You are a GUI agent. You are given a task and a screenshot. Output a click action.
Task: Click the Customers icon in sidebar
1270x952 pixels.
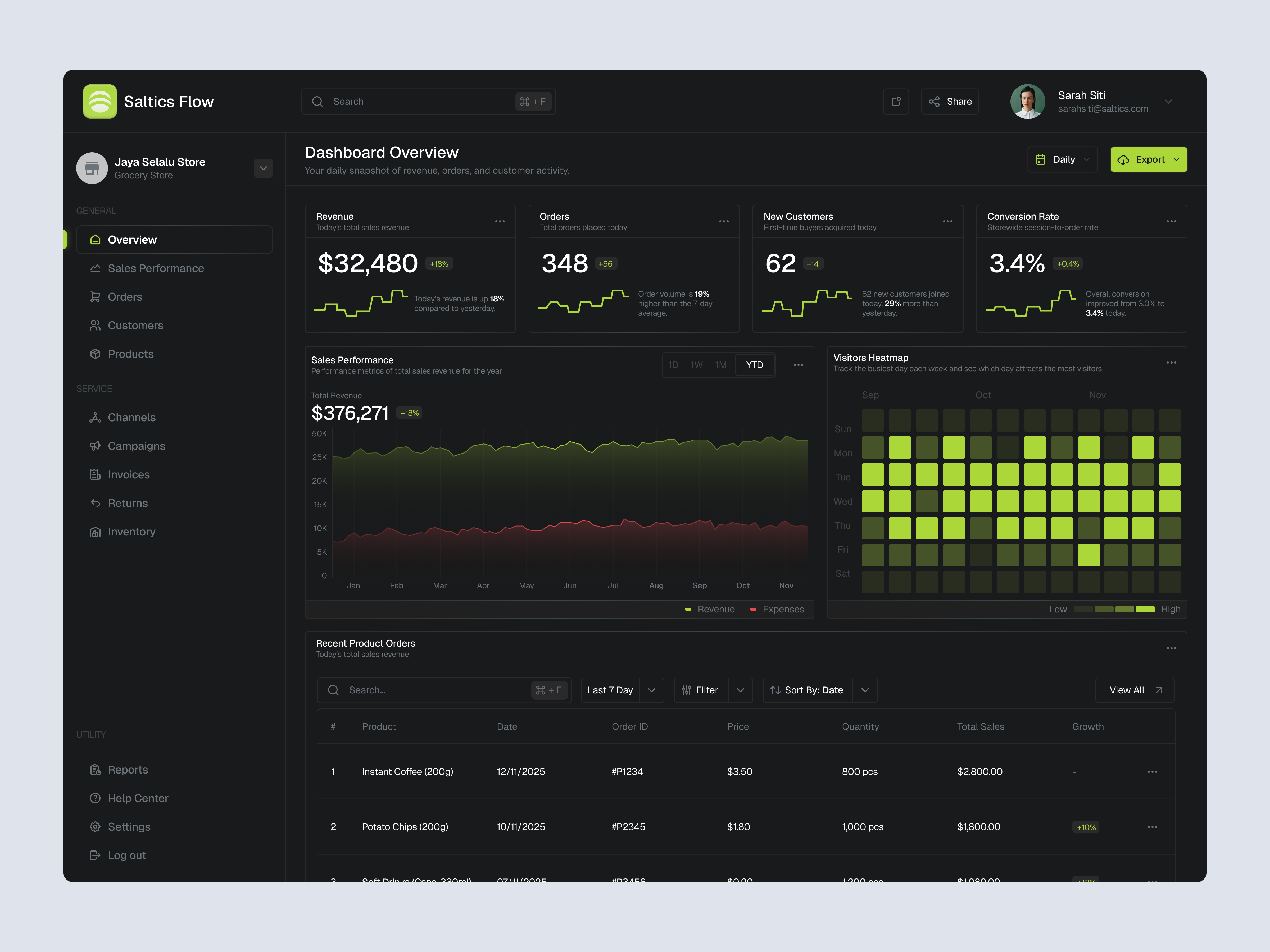click(x=96, y=325)
